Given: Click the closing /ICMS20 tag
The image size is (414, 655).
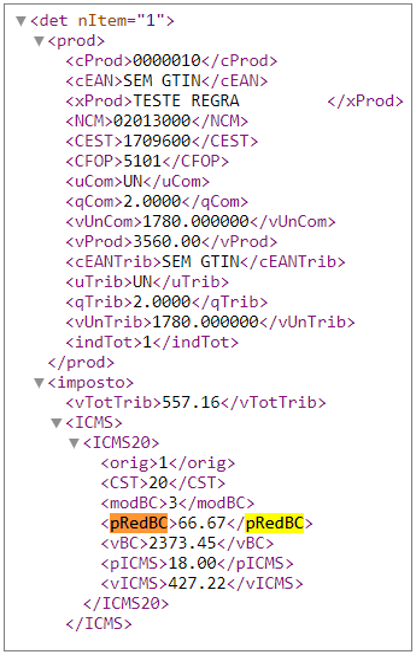Looking at the screenshot, I should coord(126,603).
